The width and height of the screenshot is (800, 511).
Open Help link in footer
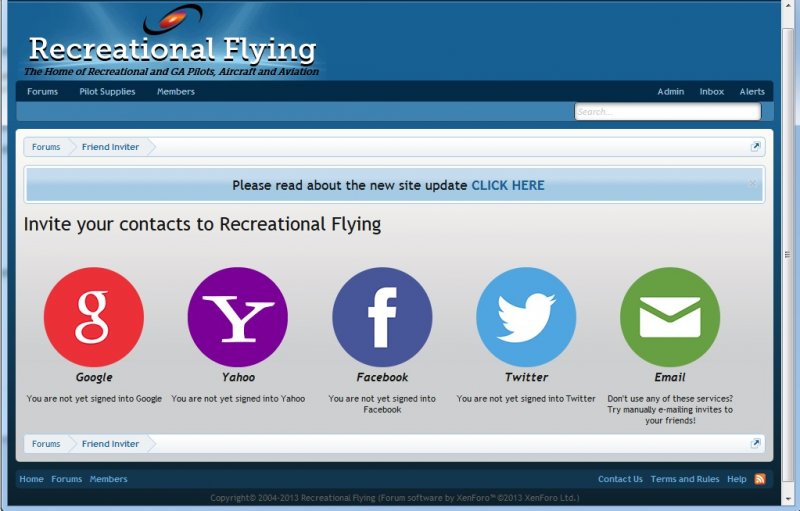pyautogui.click(x=736, y=479)
